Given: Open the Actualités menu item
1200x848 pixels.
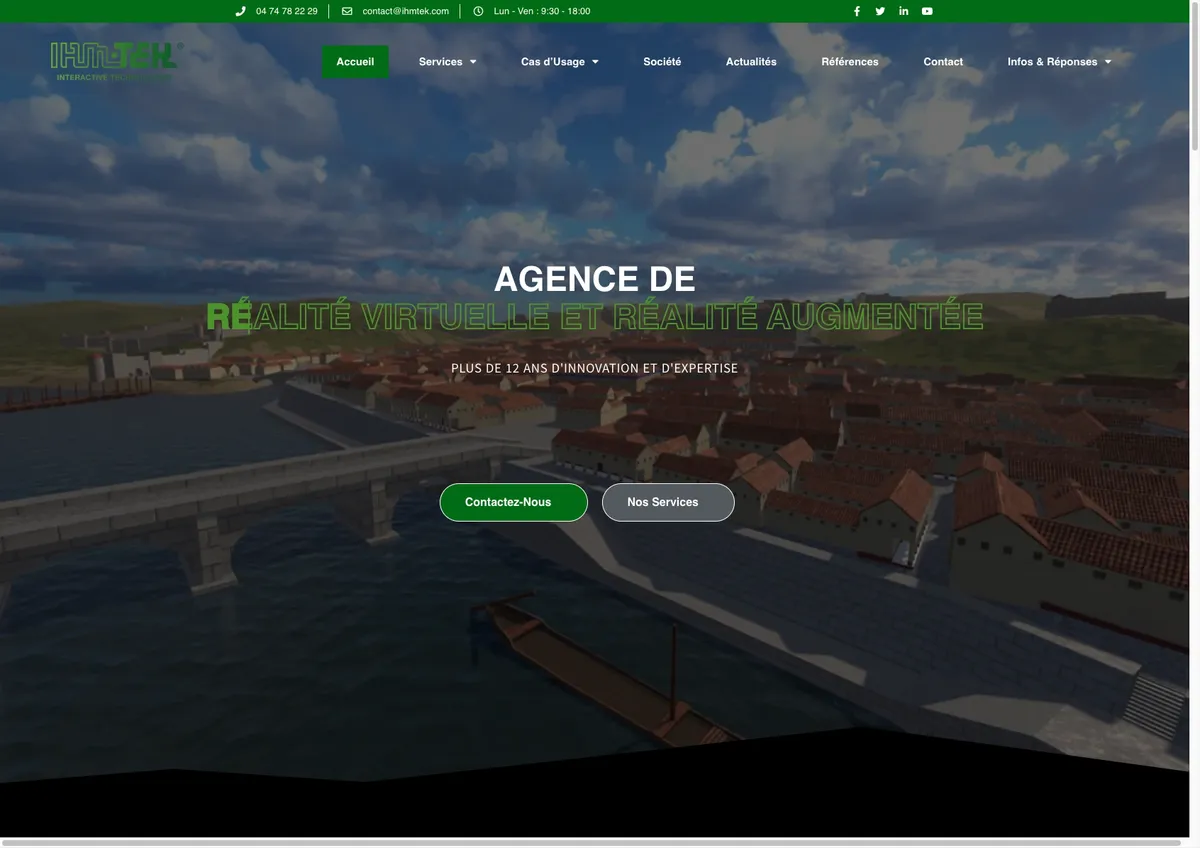Looking at the screenshot, I should [x=751, y=62].
